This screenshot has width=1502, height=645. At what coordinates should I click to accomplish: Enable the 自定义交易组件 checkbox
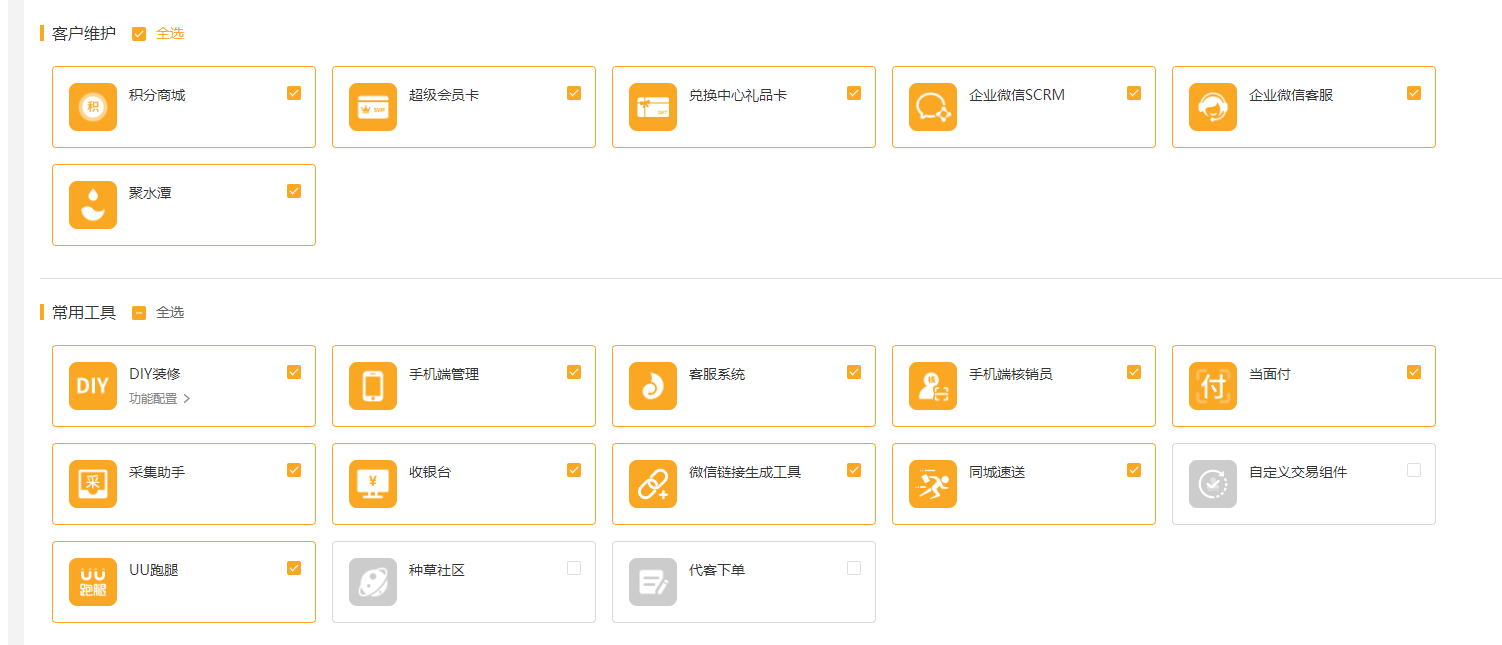click(1414, 470)
